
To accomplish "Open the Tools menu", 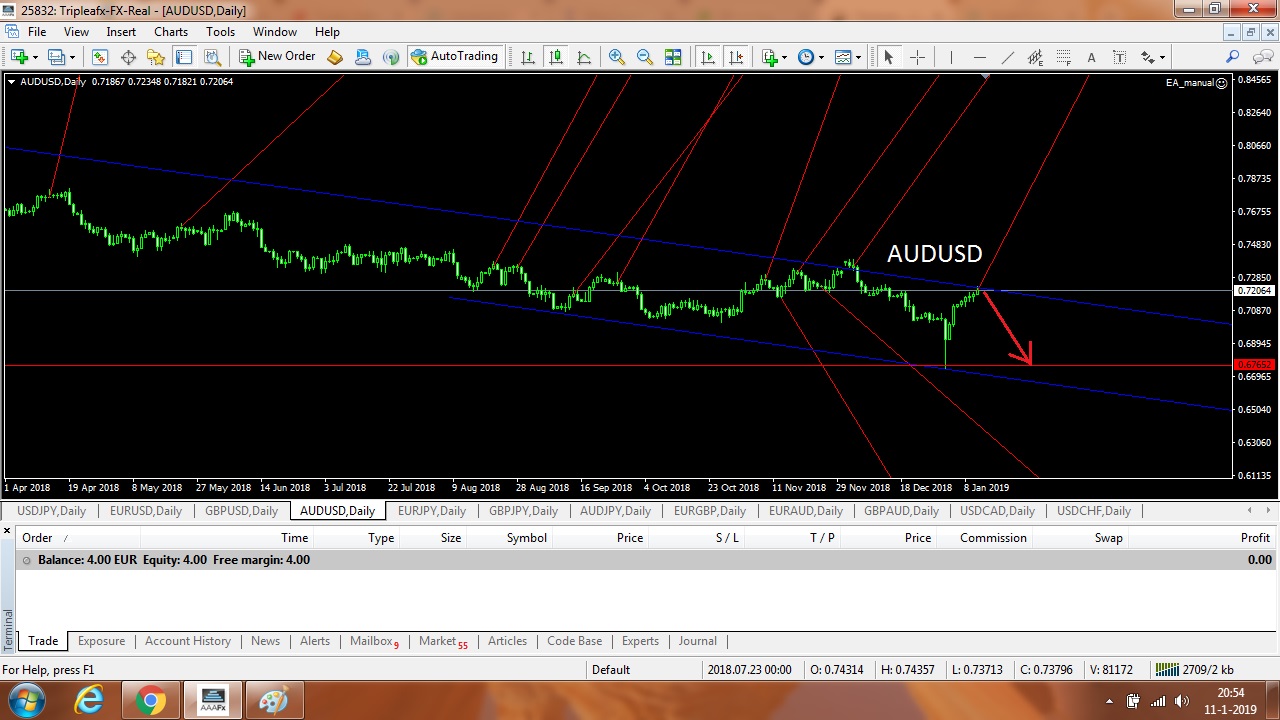I will coord(220,32).
